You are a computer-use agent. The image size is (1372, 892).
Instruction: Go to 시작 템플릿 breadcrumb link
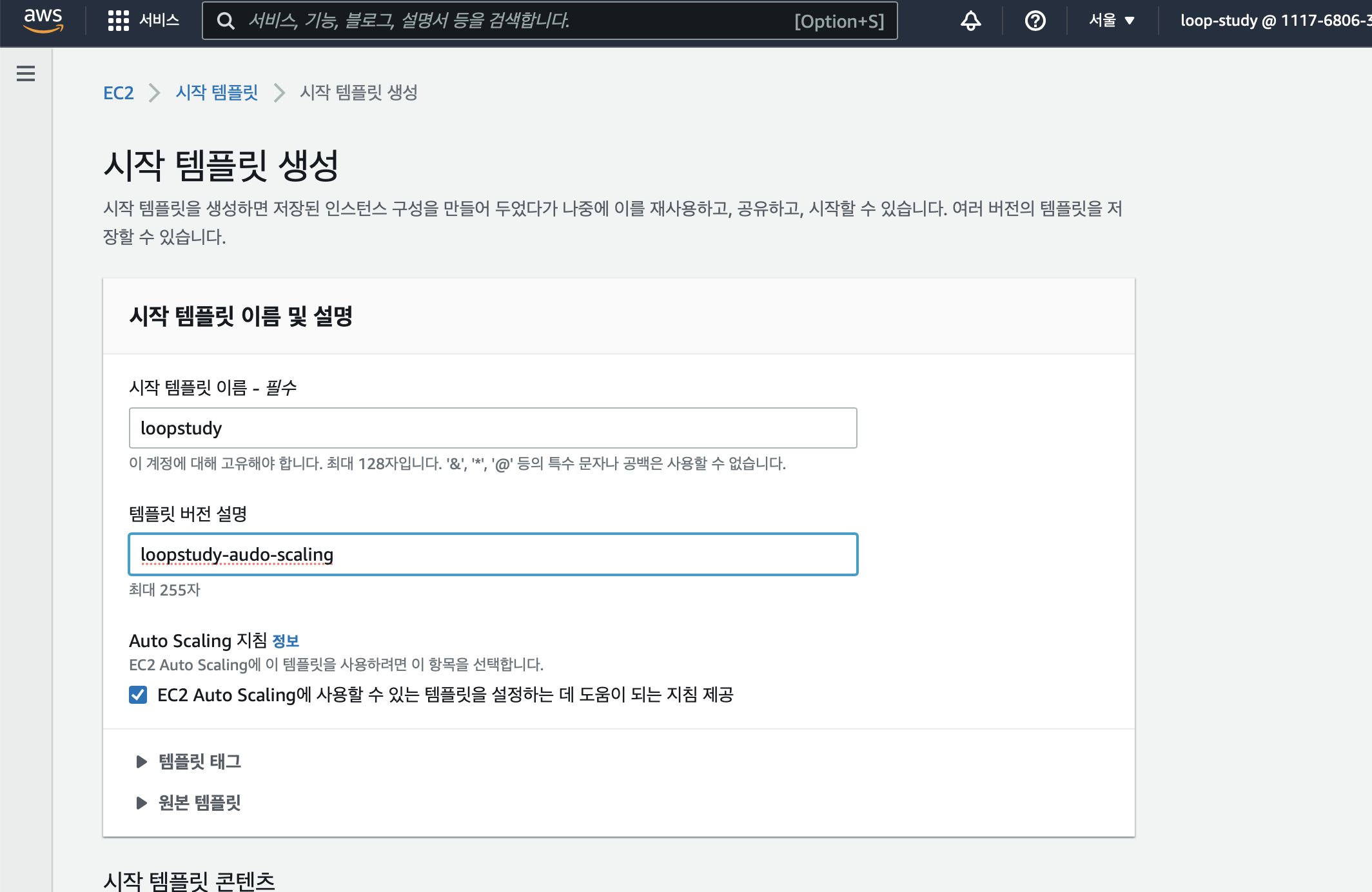[x=217, y=93]
